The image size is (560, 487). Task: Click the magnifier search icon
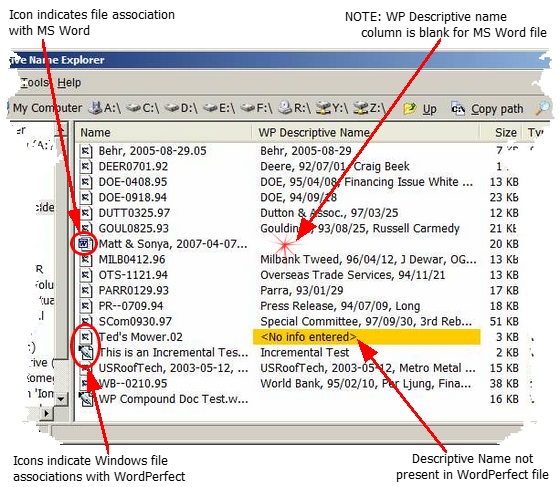point(542,108)
